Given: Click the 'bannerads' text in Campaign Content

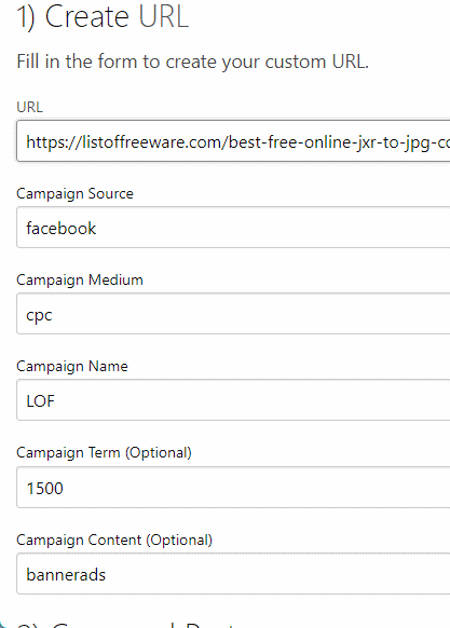Looking at the screenshot, I should 66,575.
